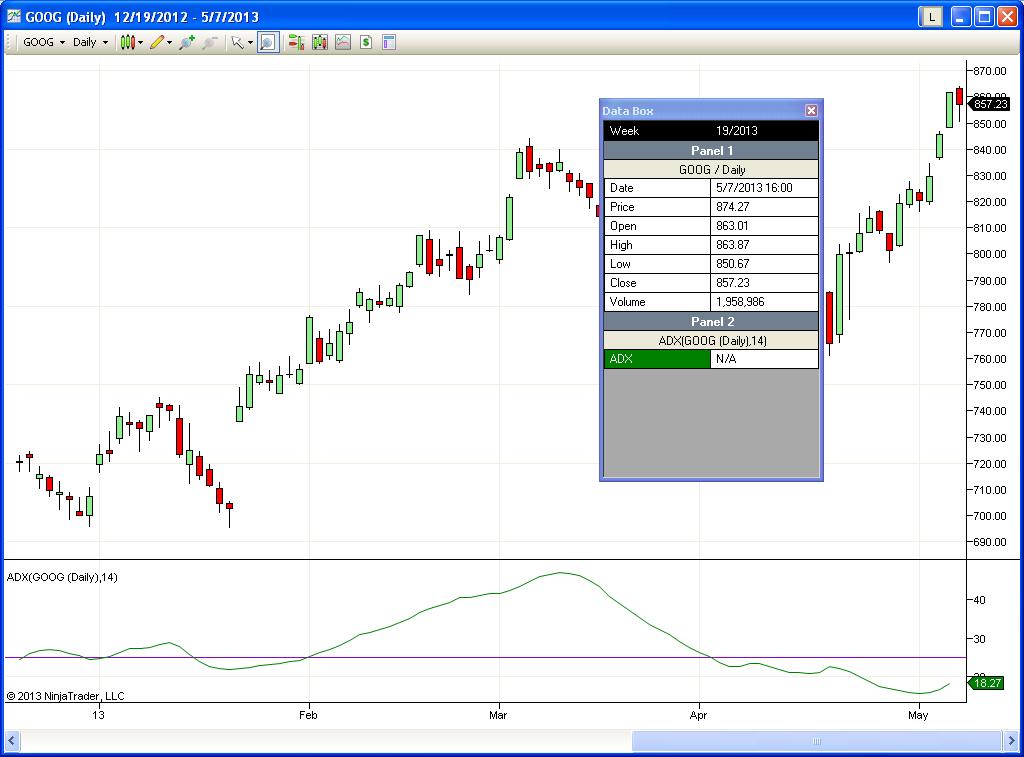Open the Daily interval dropdown
This screenshot has width=1024, height=757.
(x=90, y=42)
